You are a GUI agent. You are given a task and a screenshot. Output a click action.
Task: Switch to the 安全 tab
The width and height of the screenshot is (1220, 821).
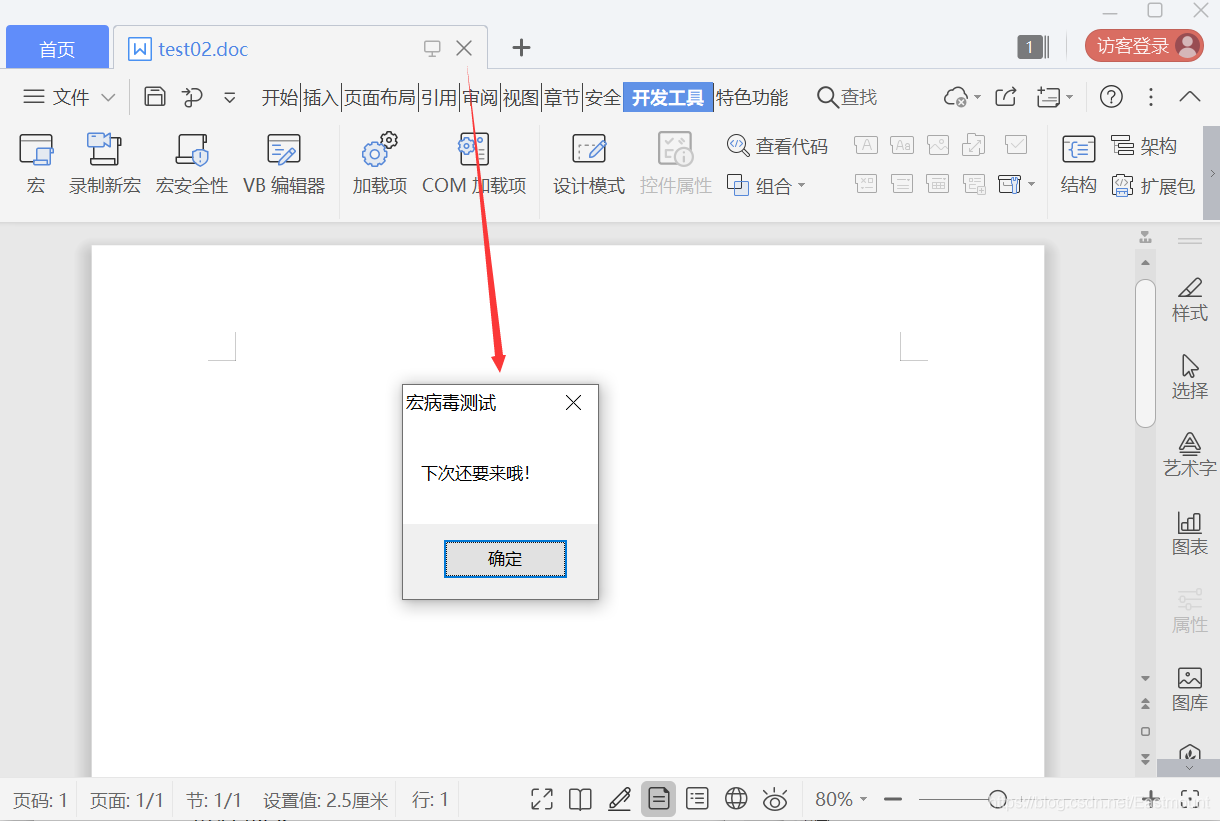click(603, 97)
